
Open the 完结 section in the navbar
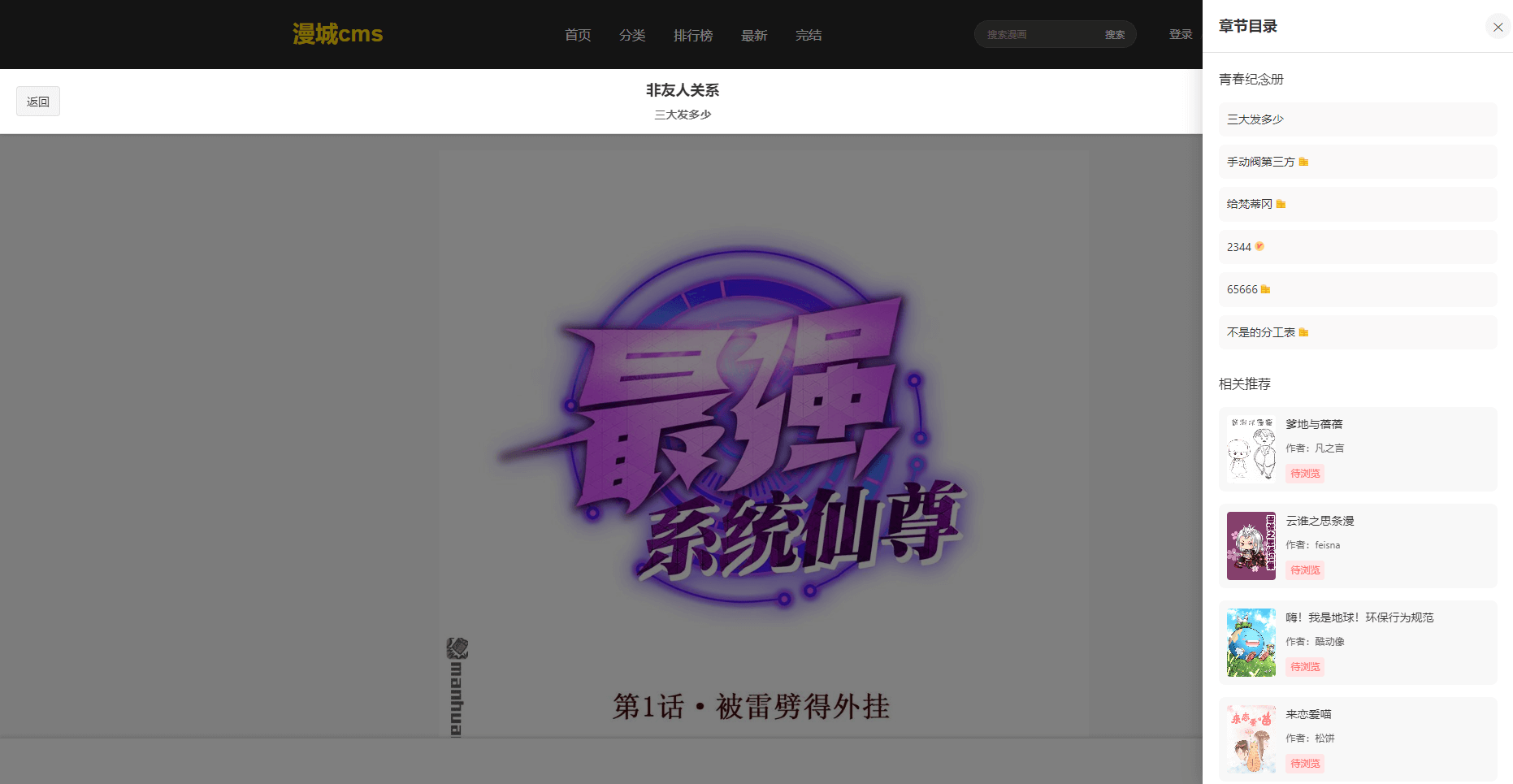809,35
